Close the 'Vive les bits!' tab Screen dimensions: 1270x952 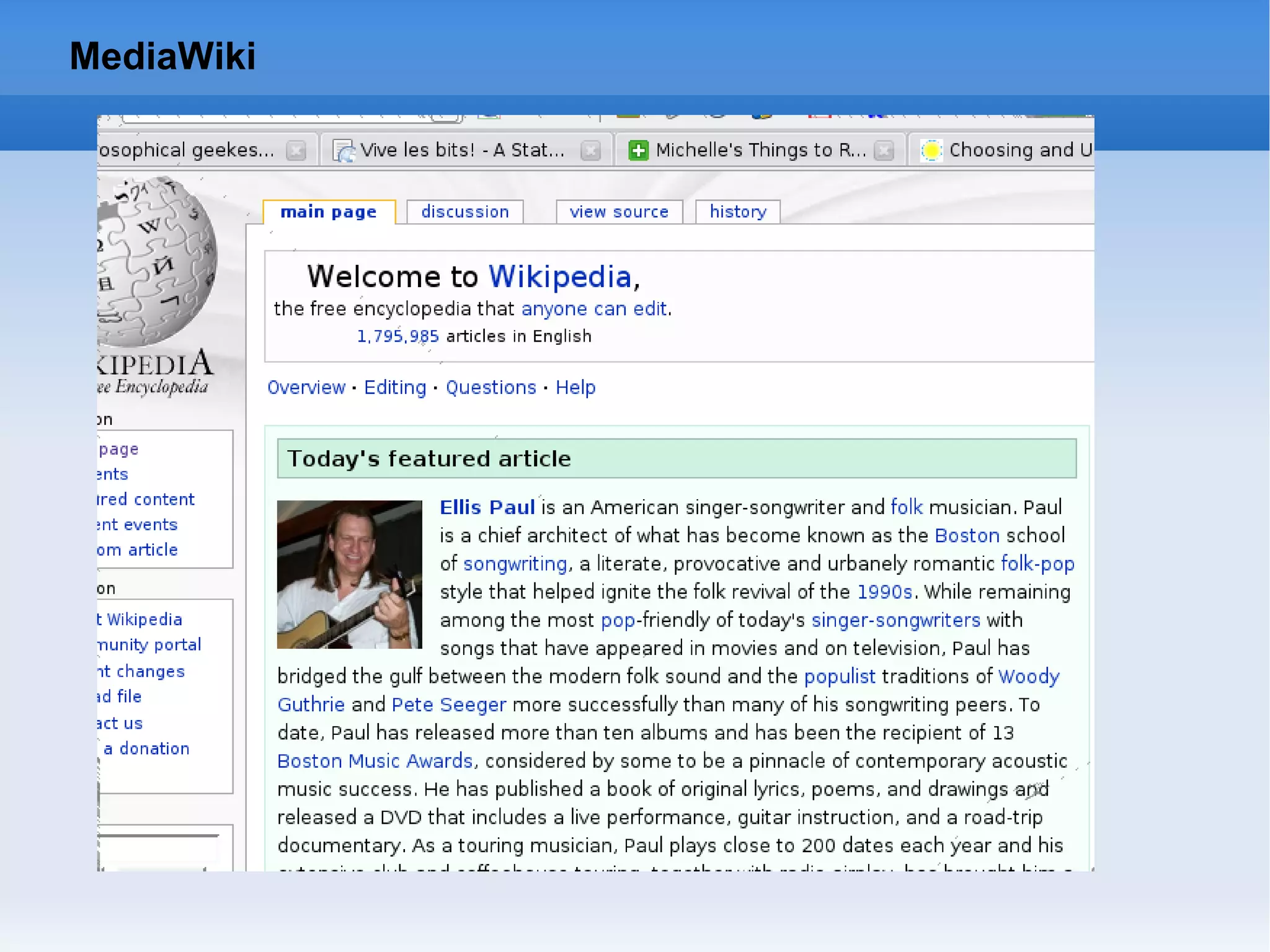(x=591, y=150)
